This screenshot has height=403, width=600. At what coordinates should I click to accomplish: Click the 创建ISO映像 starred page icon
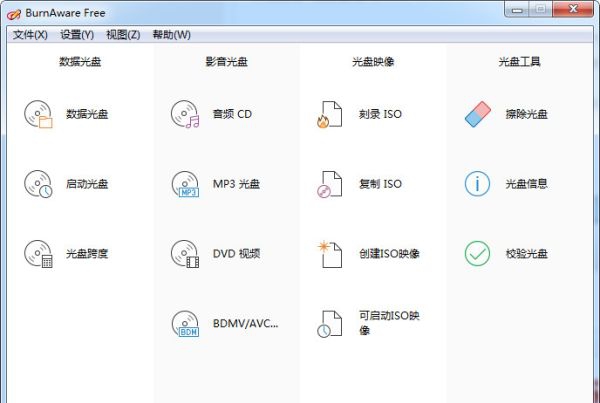coord(329,254)
